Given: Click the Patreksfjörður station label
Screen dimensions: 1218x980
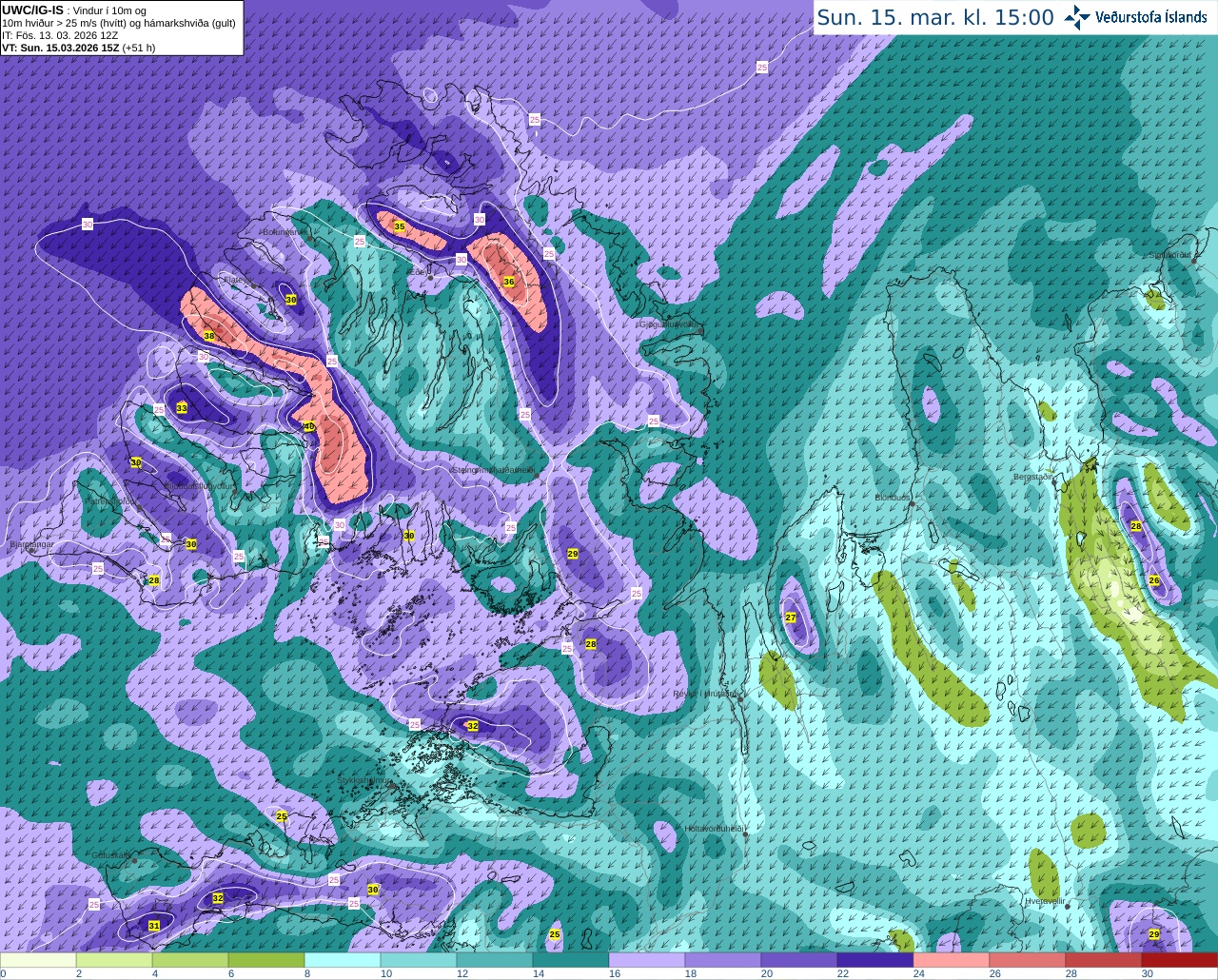Looking at the screenshot, I should point(111,500).
